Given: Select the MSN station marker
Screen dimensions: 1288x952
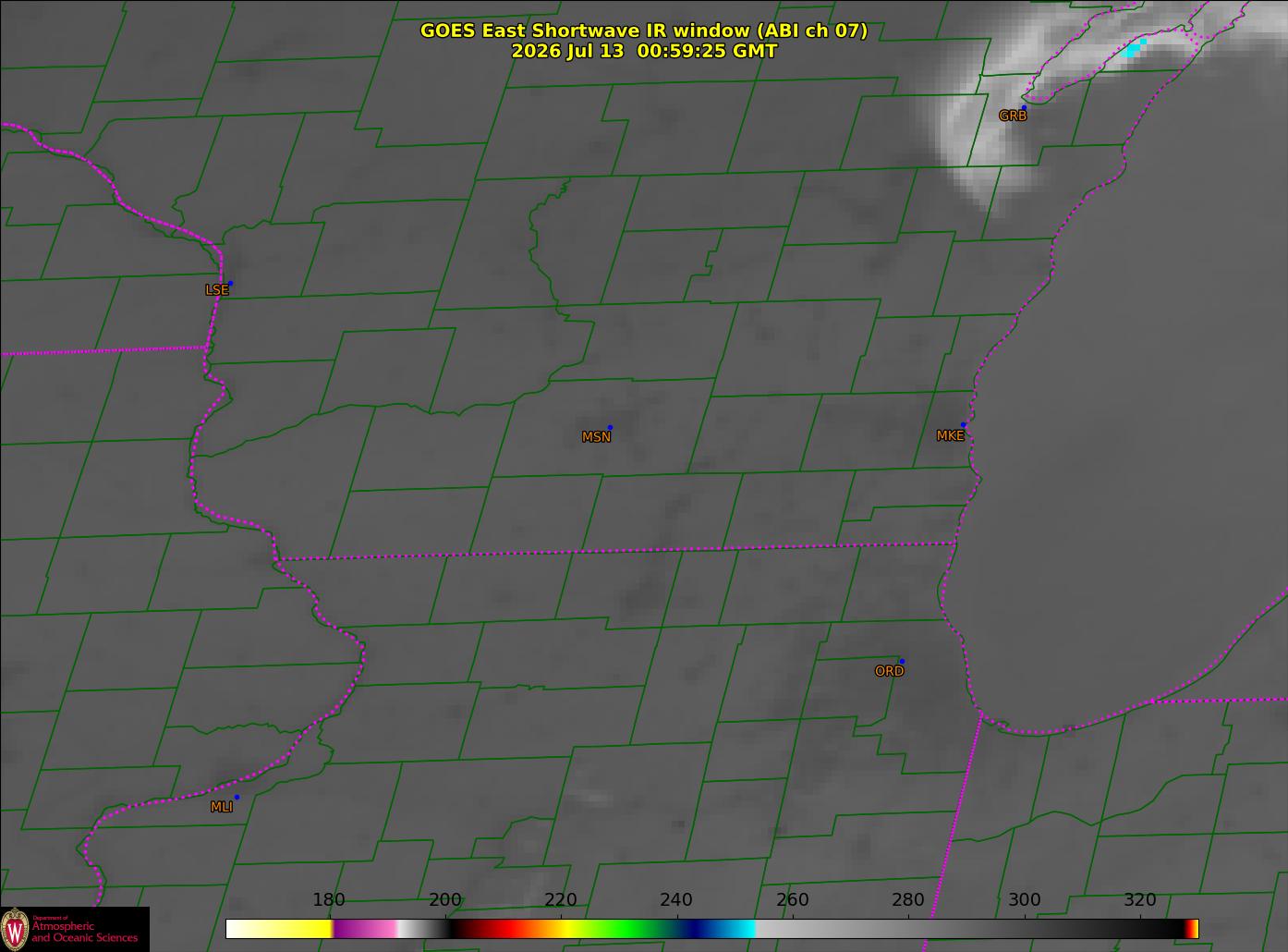Looking at the screenshot, I should tap(610, 427).
